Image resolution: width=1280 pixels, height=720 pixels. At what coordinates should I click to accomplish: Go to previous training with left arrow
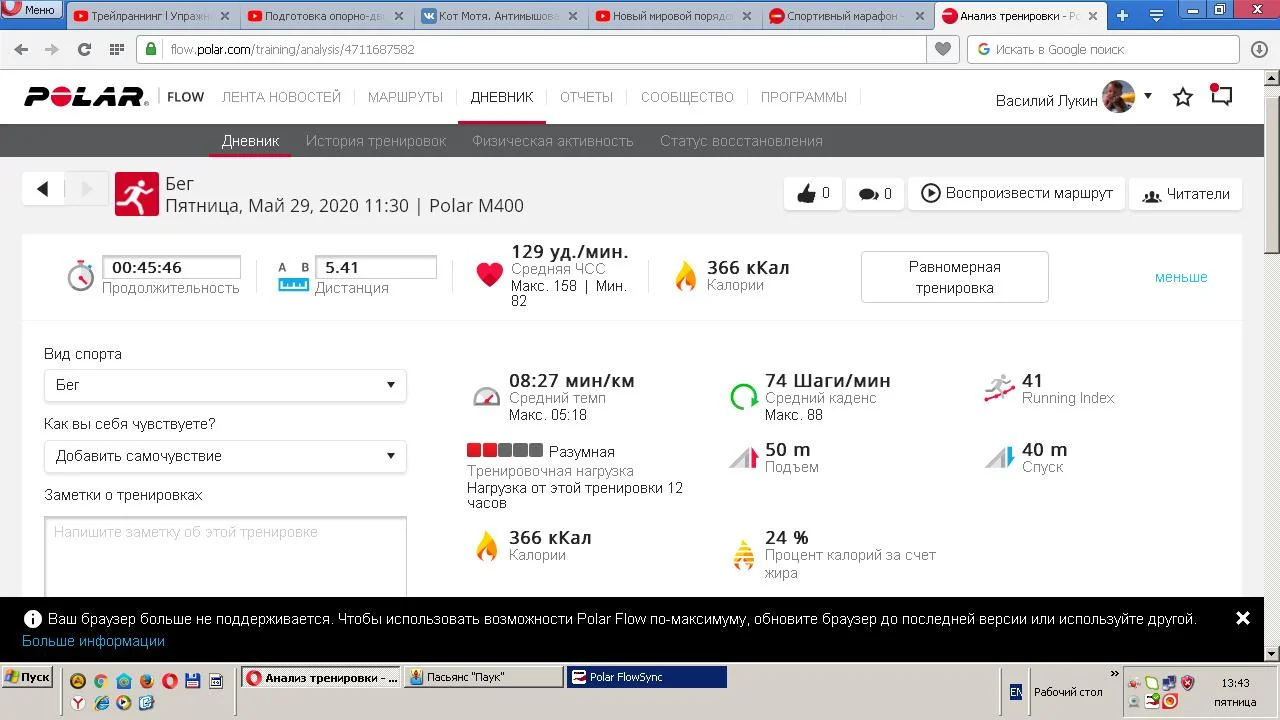[43, 189]
